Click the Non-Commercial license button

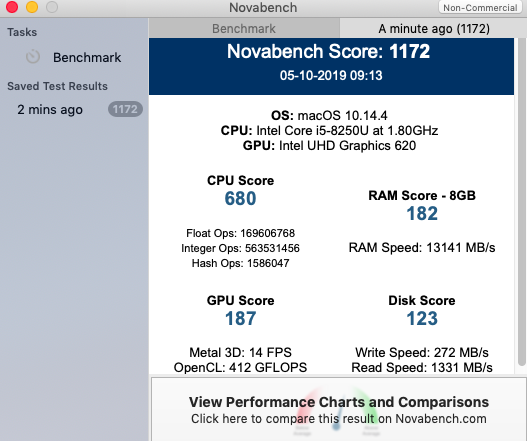click(480, 7)
